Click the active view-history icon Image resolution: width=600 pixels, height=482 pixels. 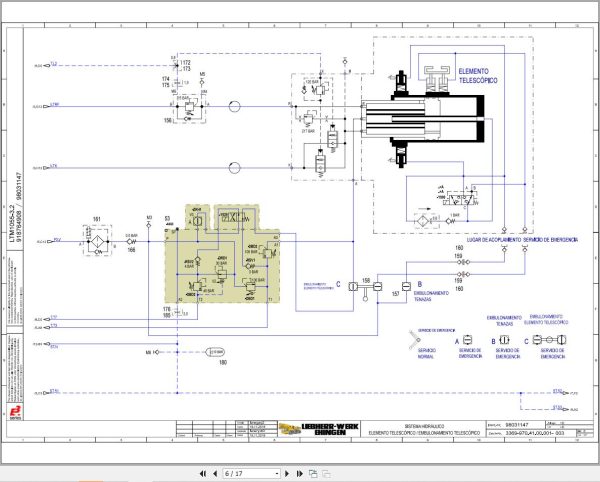[313, 474]
